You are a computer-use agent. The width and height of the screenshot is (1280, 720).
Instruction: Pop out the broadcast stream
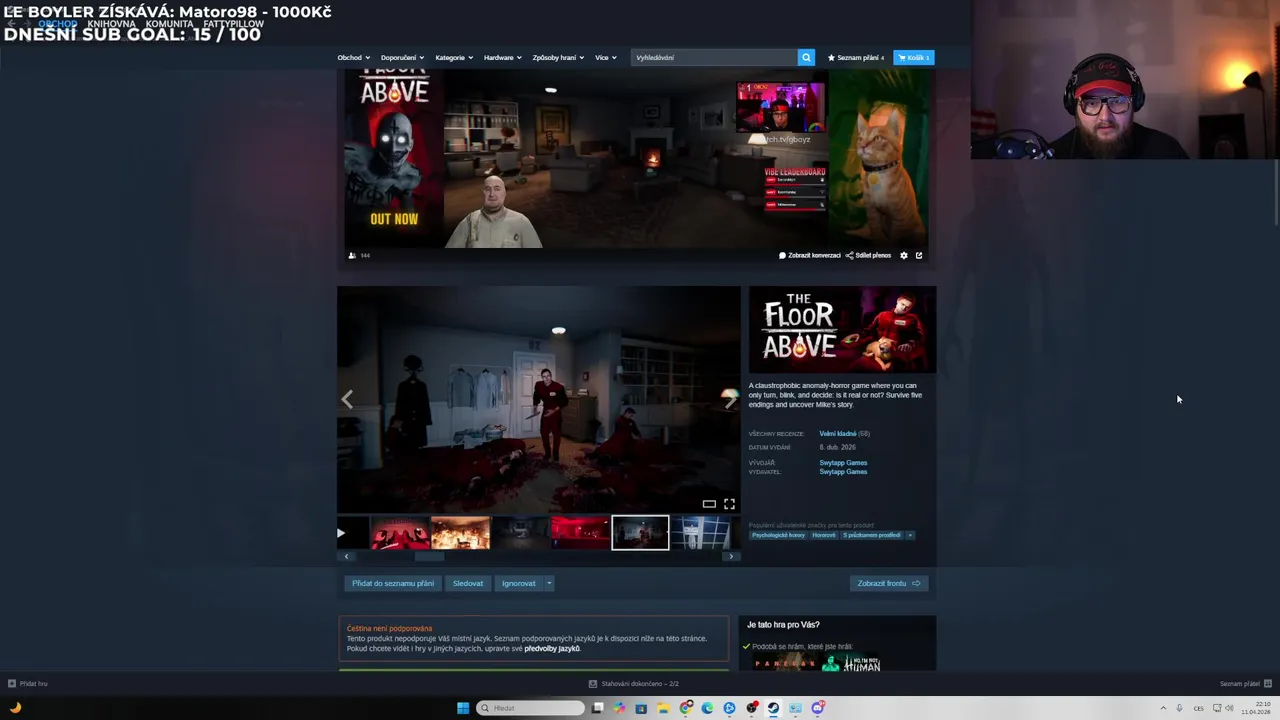click(x=919, y=255)
